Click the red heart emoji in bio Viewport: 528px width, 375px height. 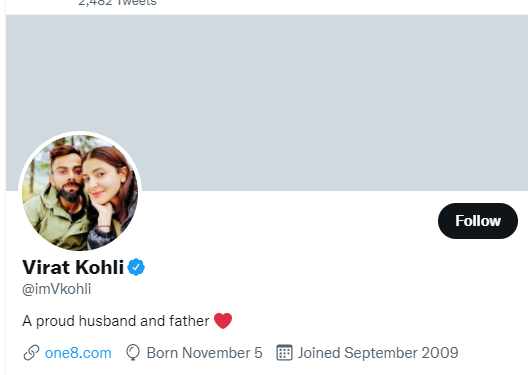click(223, 320)
